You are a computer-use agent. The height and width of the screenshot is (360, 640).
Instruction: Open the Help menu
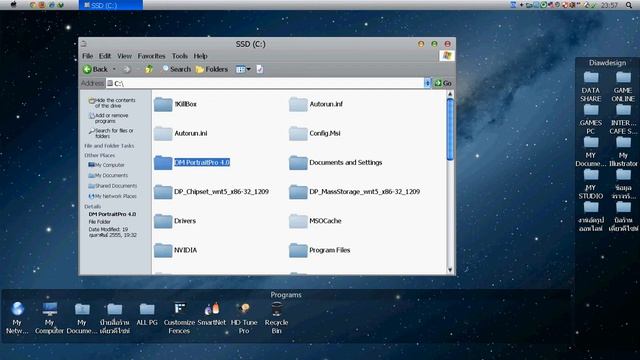(200, 56)
